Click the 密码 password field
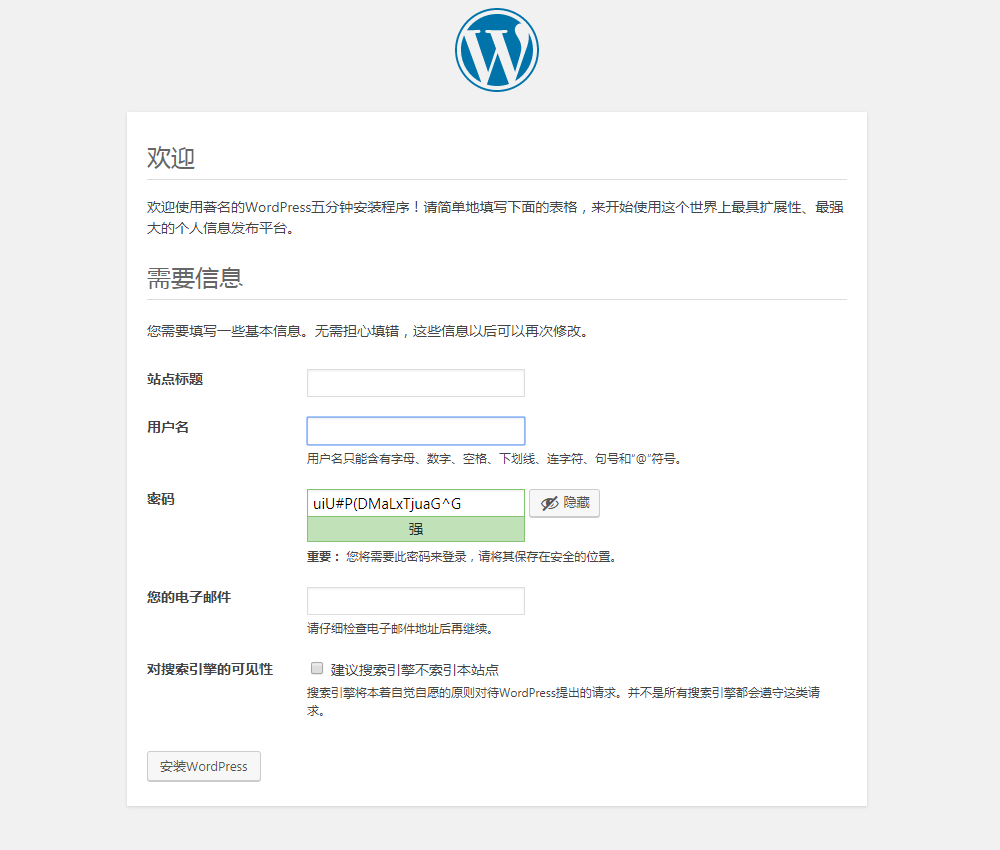 (416, 503)
